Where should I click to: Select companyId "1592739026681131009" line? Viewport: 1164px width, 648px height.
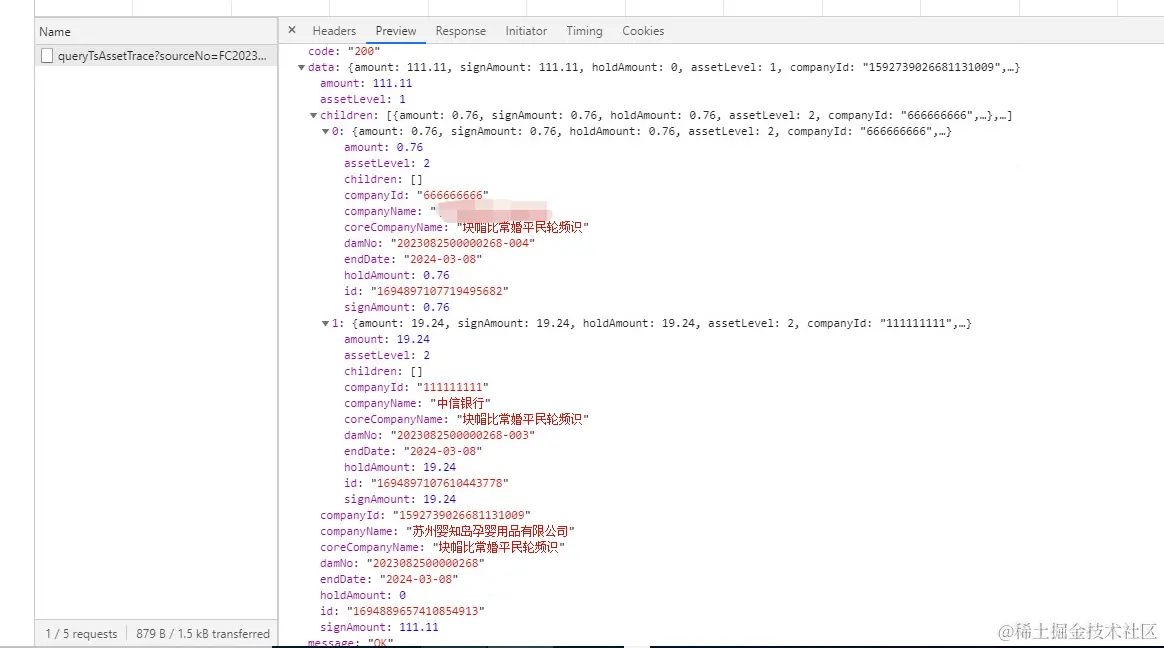tap(425, 515)
